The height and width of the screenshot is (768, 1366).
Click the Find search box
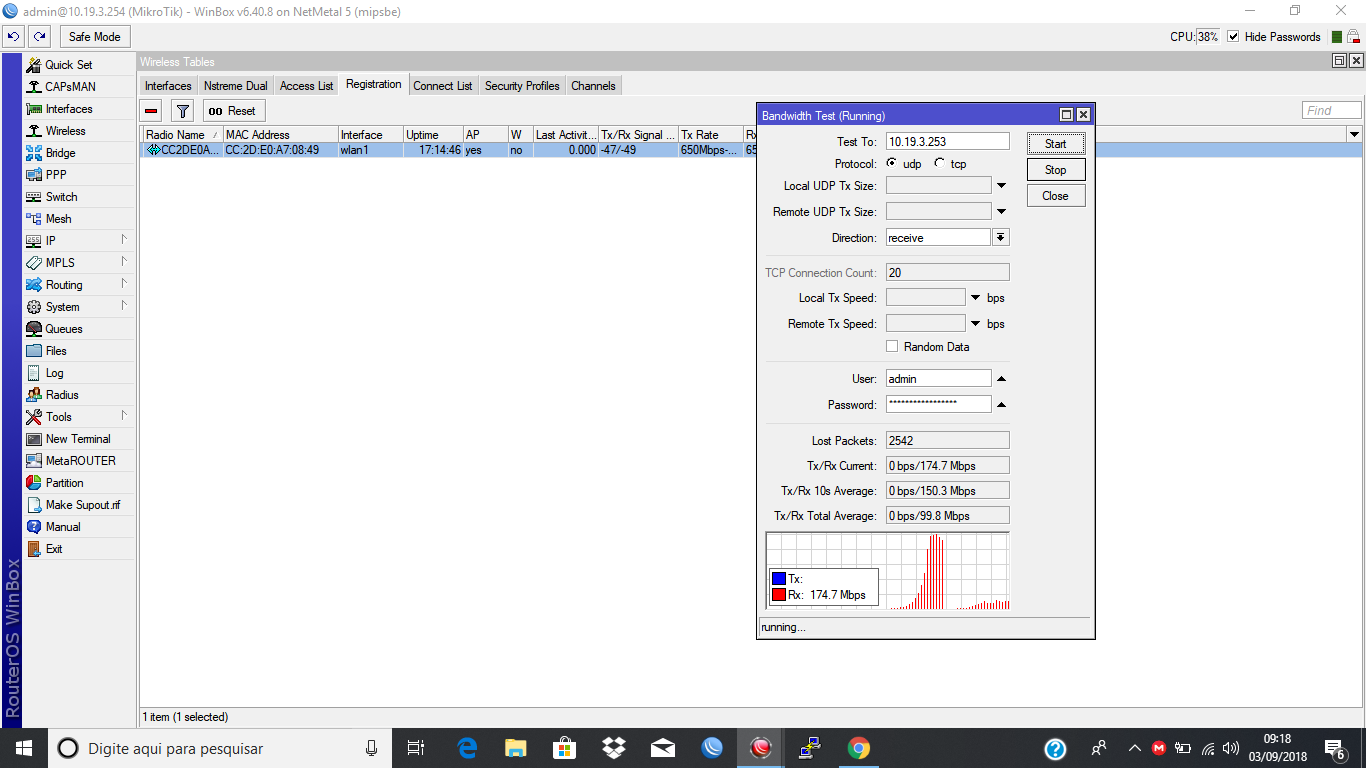(x=1332, y=111)
